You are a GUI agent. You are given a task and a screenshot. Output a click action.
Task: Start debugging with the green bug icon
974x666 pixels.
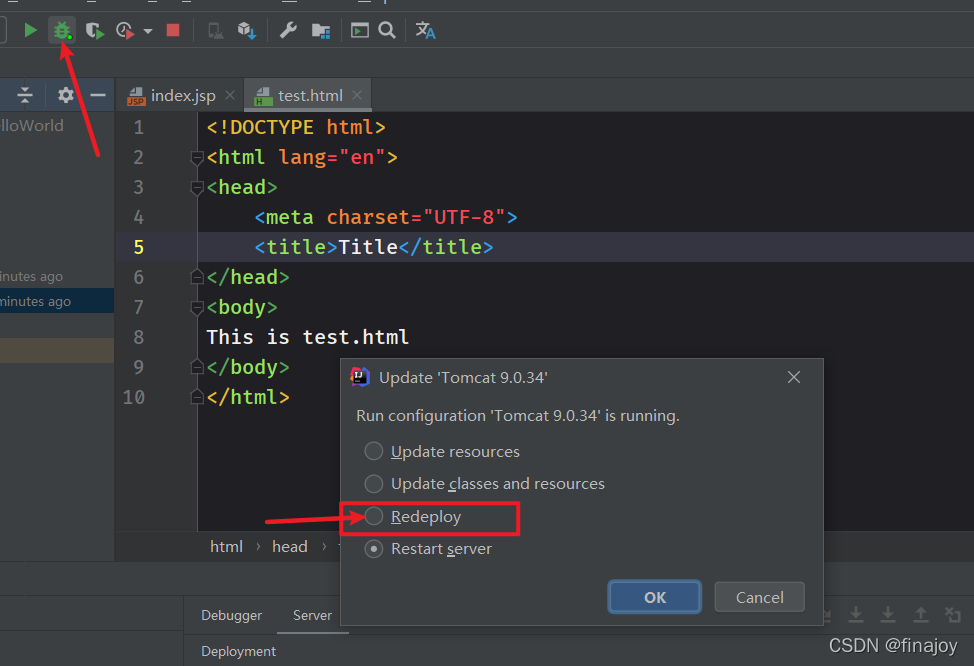pyautogui.click(x=62, y=30)
